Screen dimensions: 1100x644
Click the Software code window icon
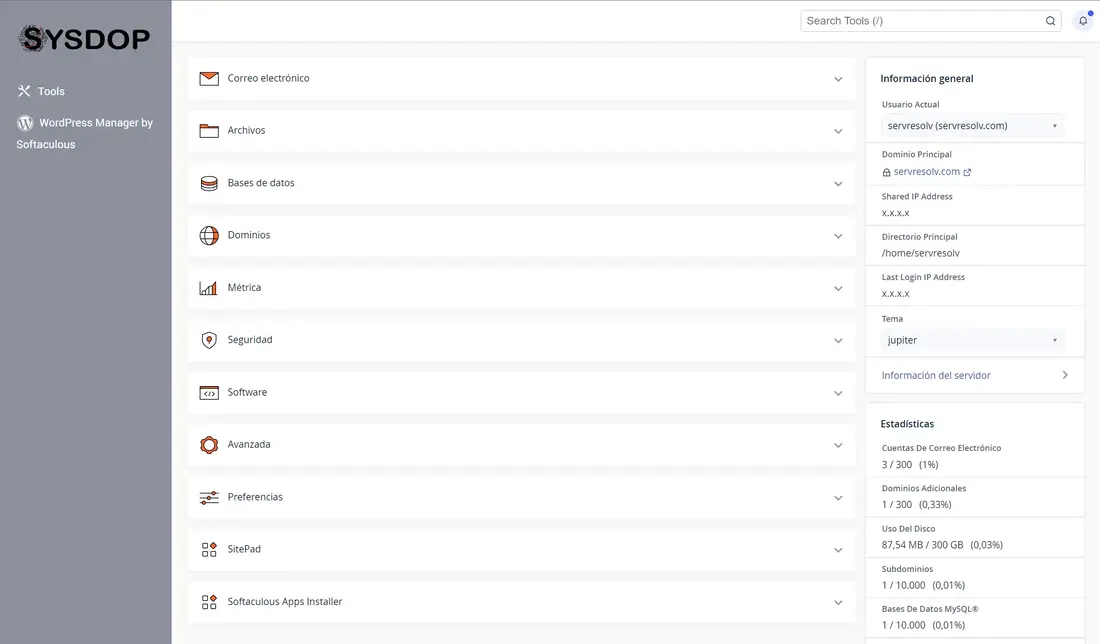pos(209,393)
